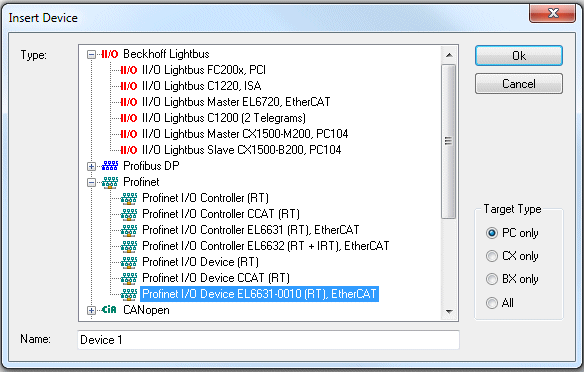Select Profinet I/O Device CCAT (RT)

[x=216, y=279]
